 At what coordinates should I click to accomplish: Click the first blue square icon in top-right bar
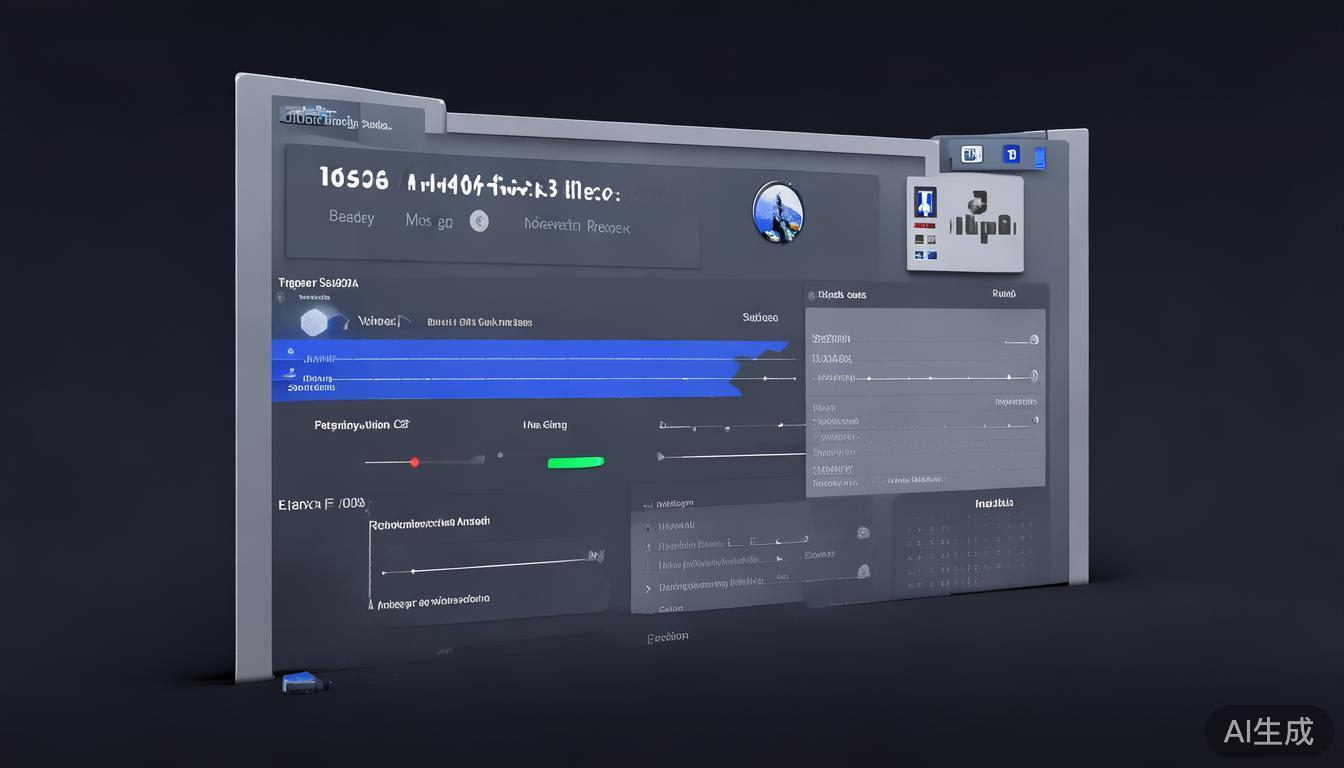[971, 154]
